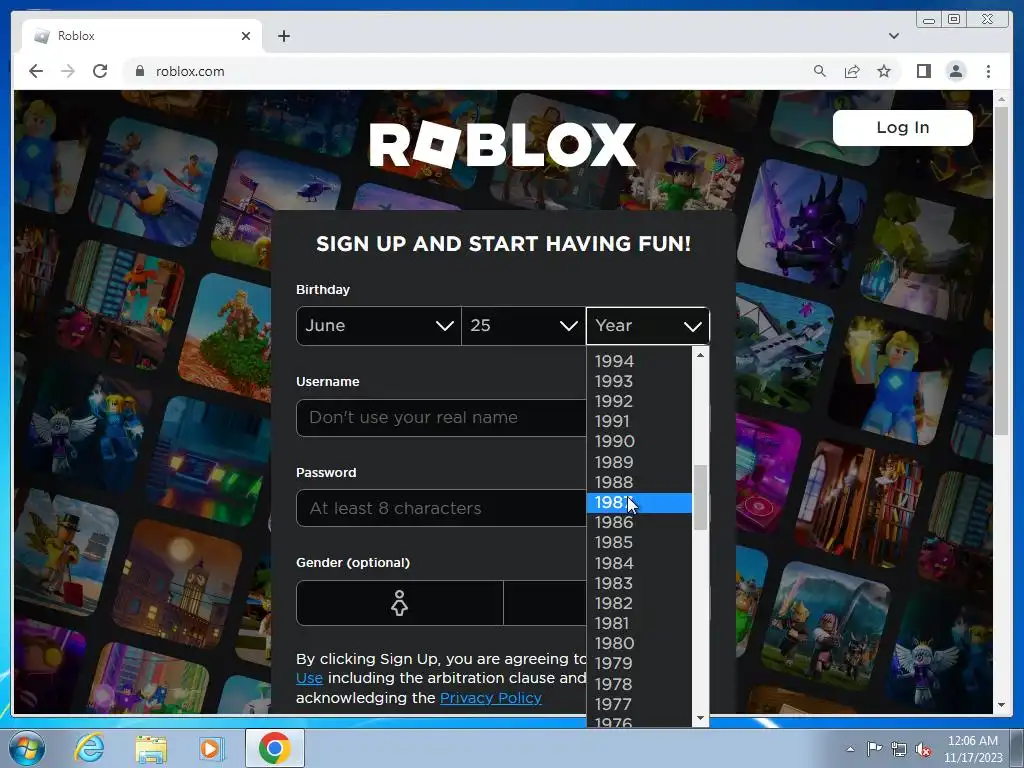Pick 1979 in the year list
Image resolution: width=1024 pixels, height=768 pixels.
pyautogui.click(x=639, y=664)
